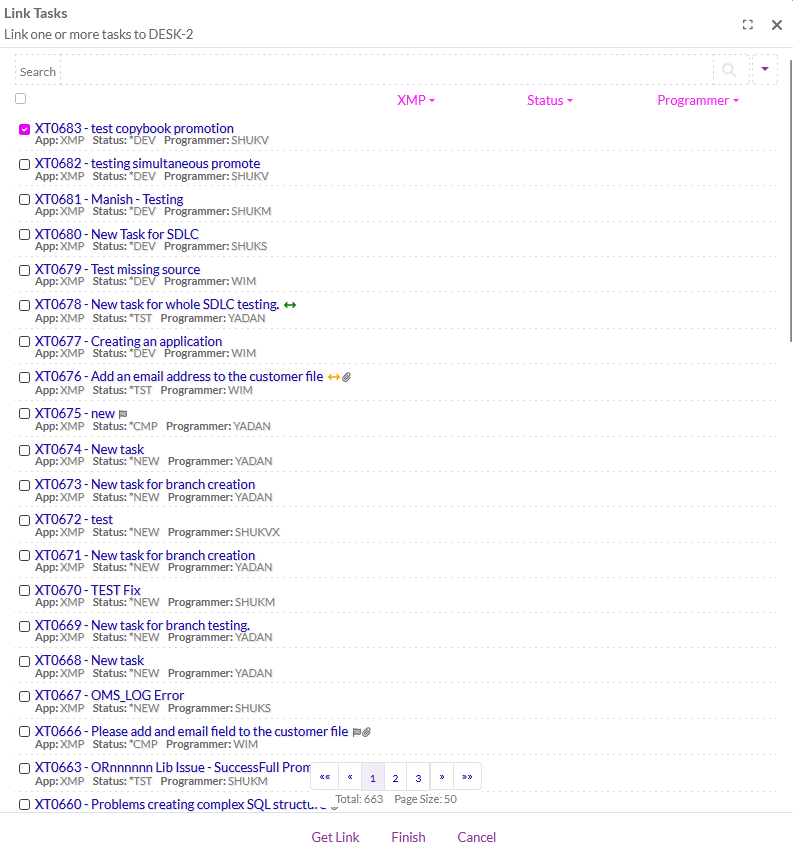Jump to the last page of results
This screenshot has height=856, width=793.
pyautogui.click(x=467, y=777)
